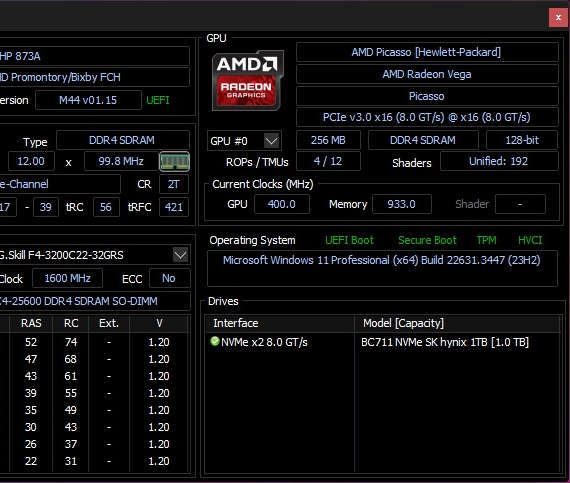Click the green UEFI BIOS label

point(158,100)
